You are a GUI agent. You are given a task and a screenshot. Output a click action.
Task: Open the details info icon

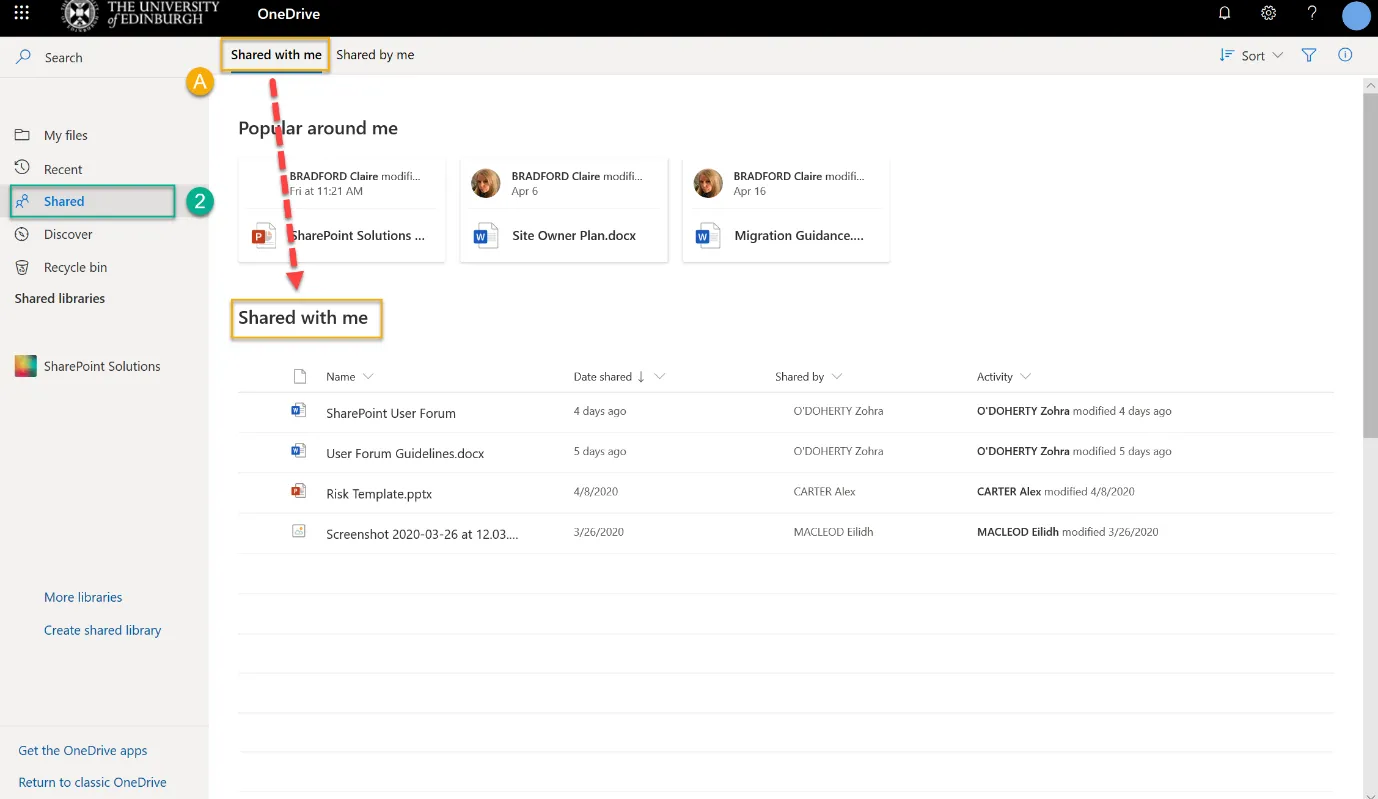[x=1345, y=55]
